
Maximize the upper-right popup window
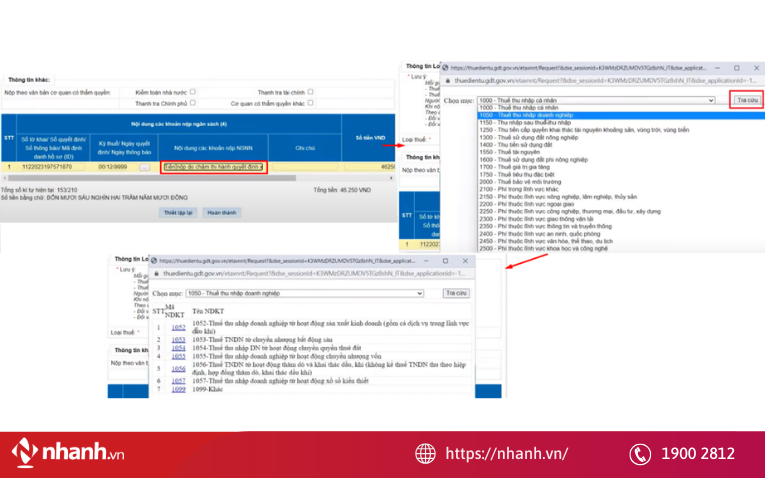pyautogui.click(x=737, y=67)
